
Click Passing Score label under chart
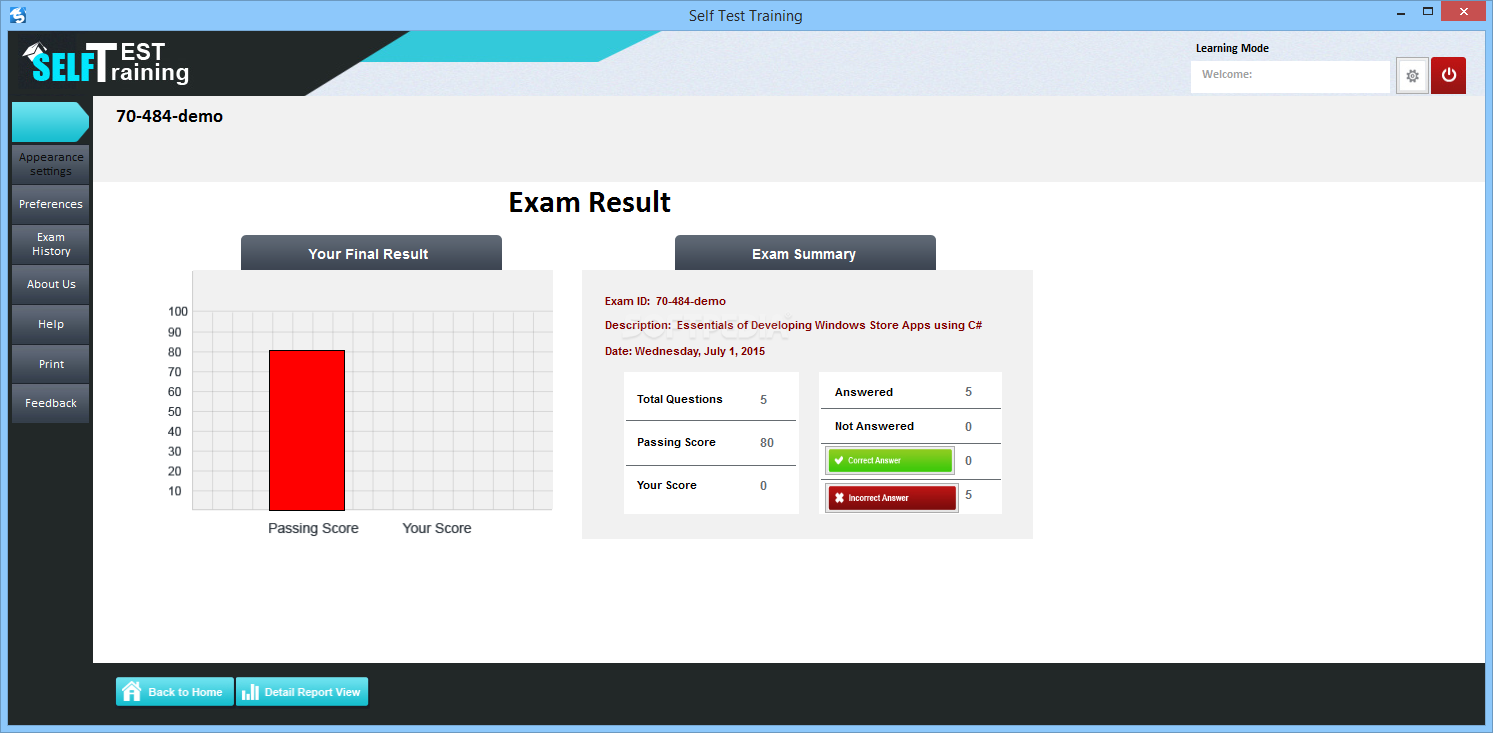coord(313,528)
